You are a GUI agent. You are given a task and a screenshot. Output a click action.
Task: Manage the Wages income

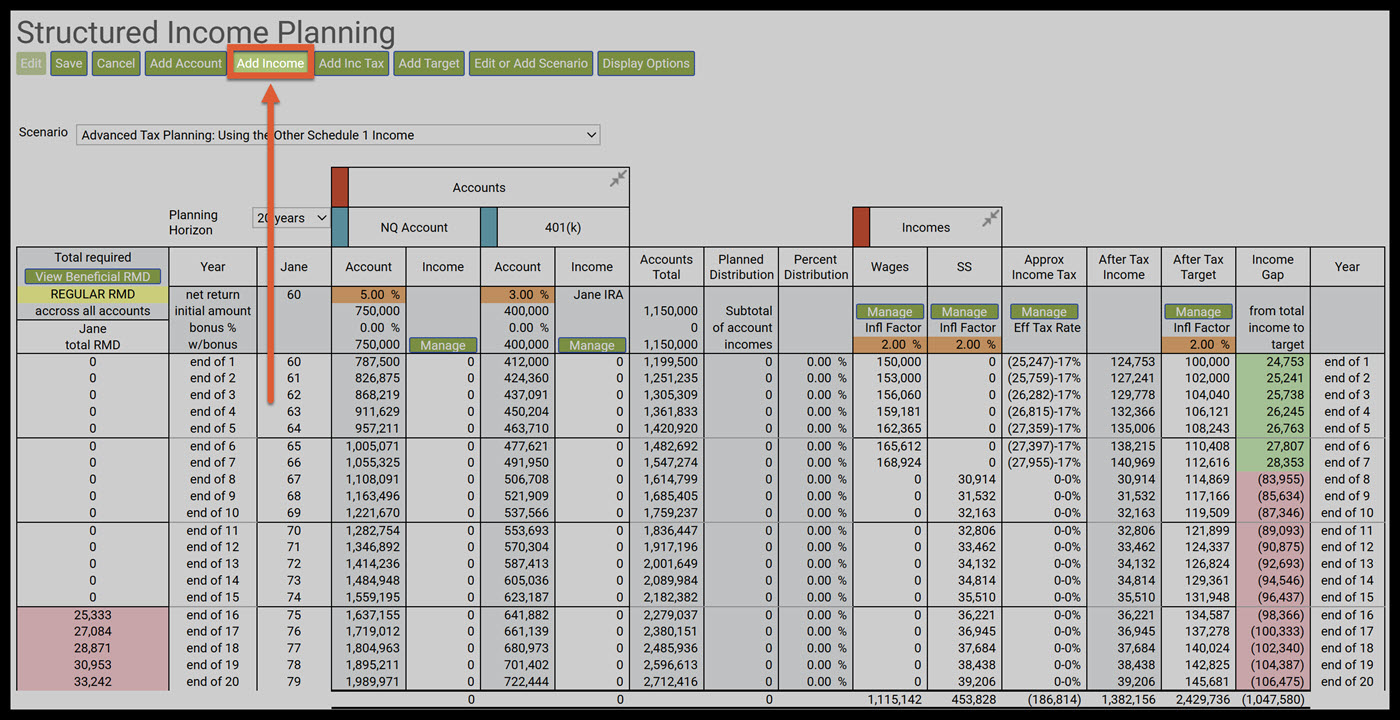click(889, 312)
